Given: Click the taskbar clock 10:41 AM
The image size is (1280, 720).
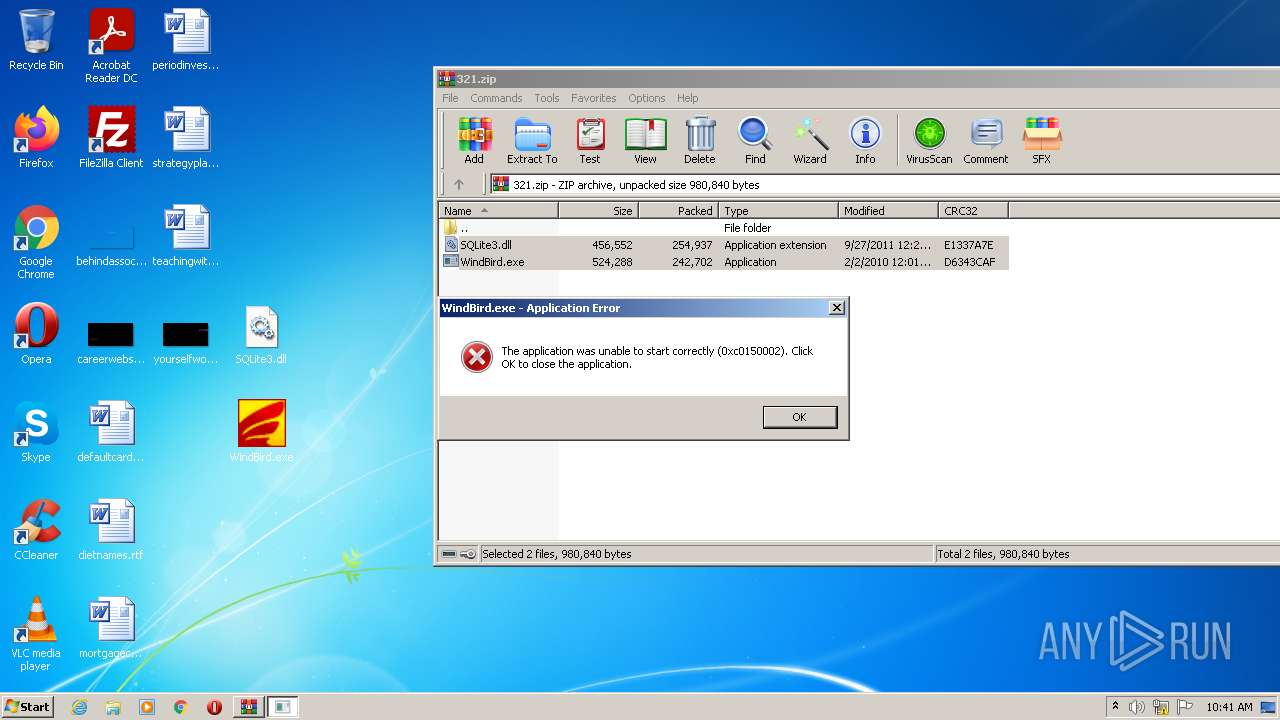Looking at the screenshot, I should 1228,707.
